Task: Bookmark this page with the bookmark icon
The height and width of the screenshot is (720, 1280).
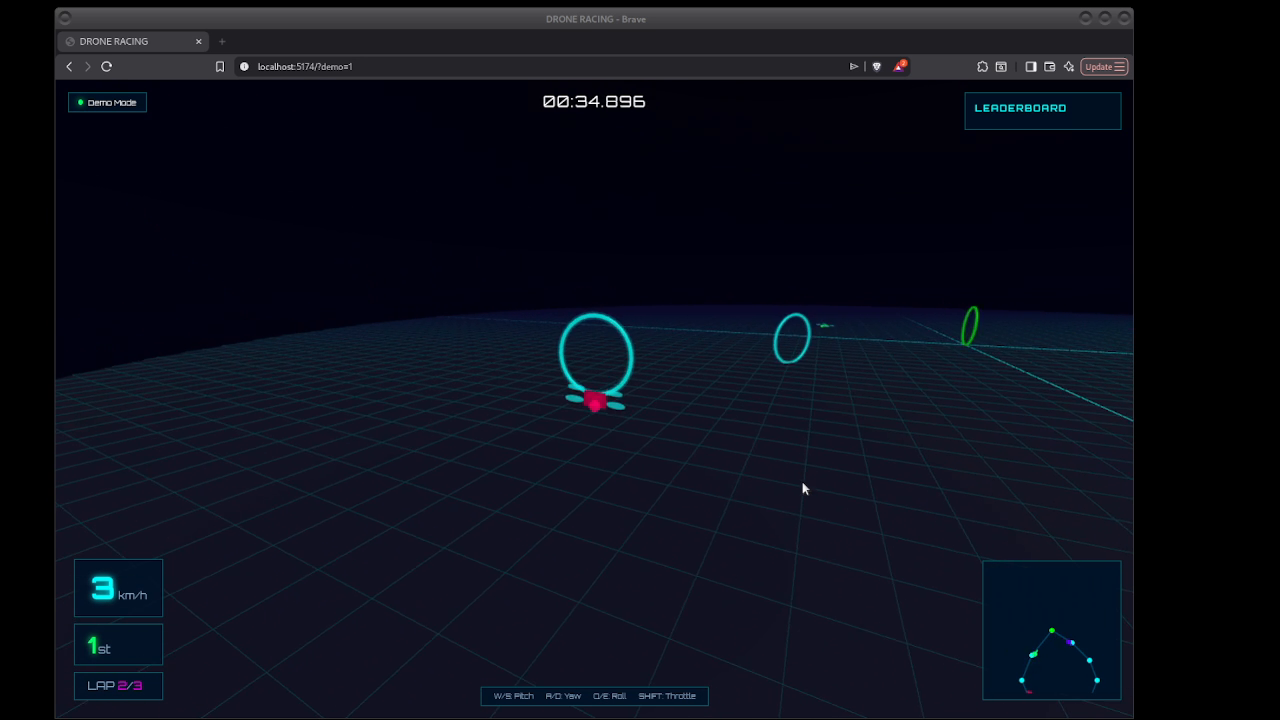Action: pyautogui.click(x=220, y=67)
